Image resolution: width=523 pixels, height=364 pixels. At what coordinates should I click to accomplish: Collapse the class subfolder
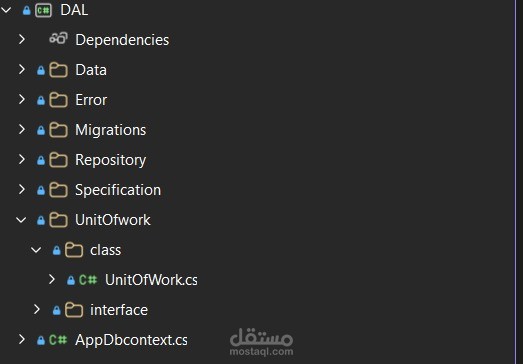click(36, 250)
